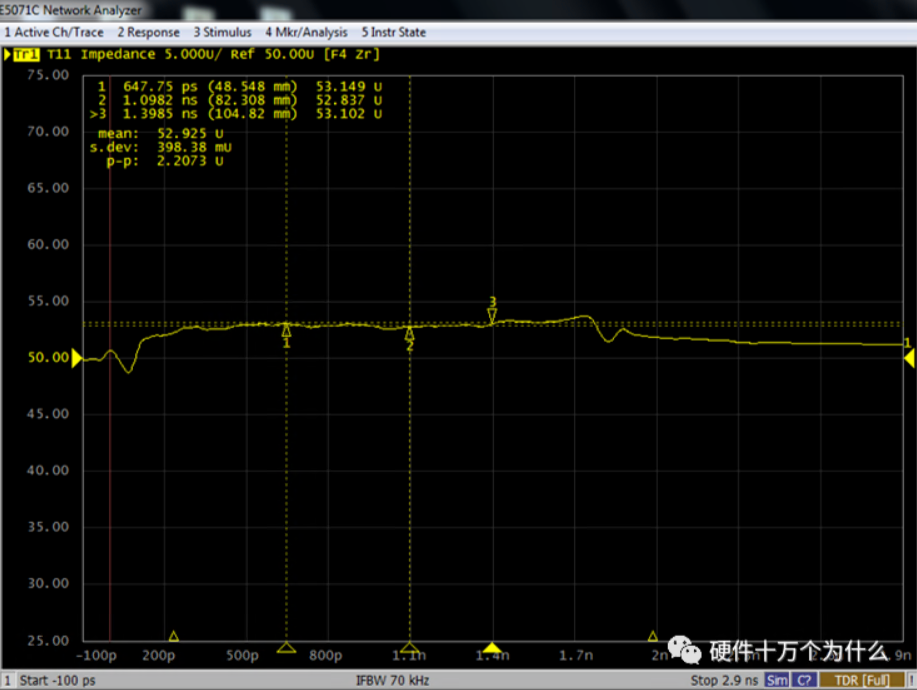Click the filled marker 3 indicator on time axis
Image resolution: width=917 pixels, height=690 pixels.
tap(492, 648)
